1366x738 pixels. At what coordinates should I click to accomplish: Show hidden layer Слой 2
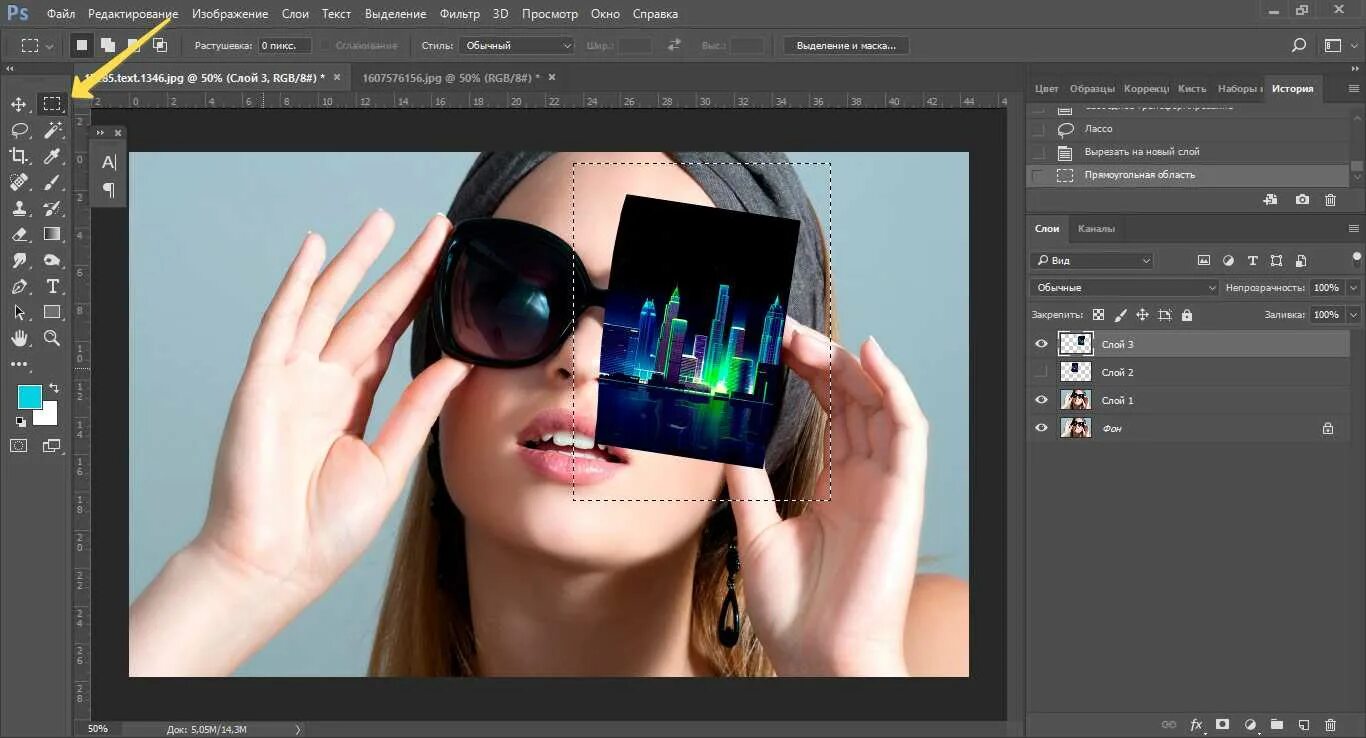pyautogui.click(x=1041, y=372)
